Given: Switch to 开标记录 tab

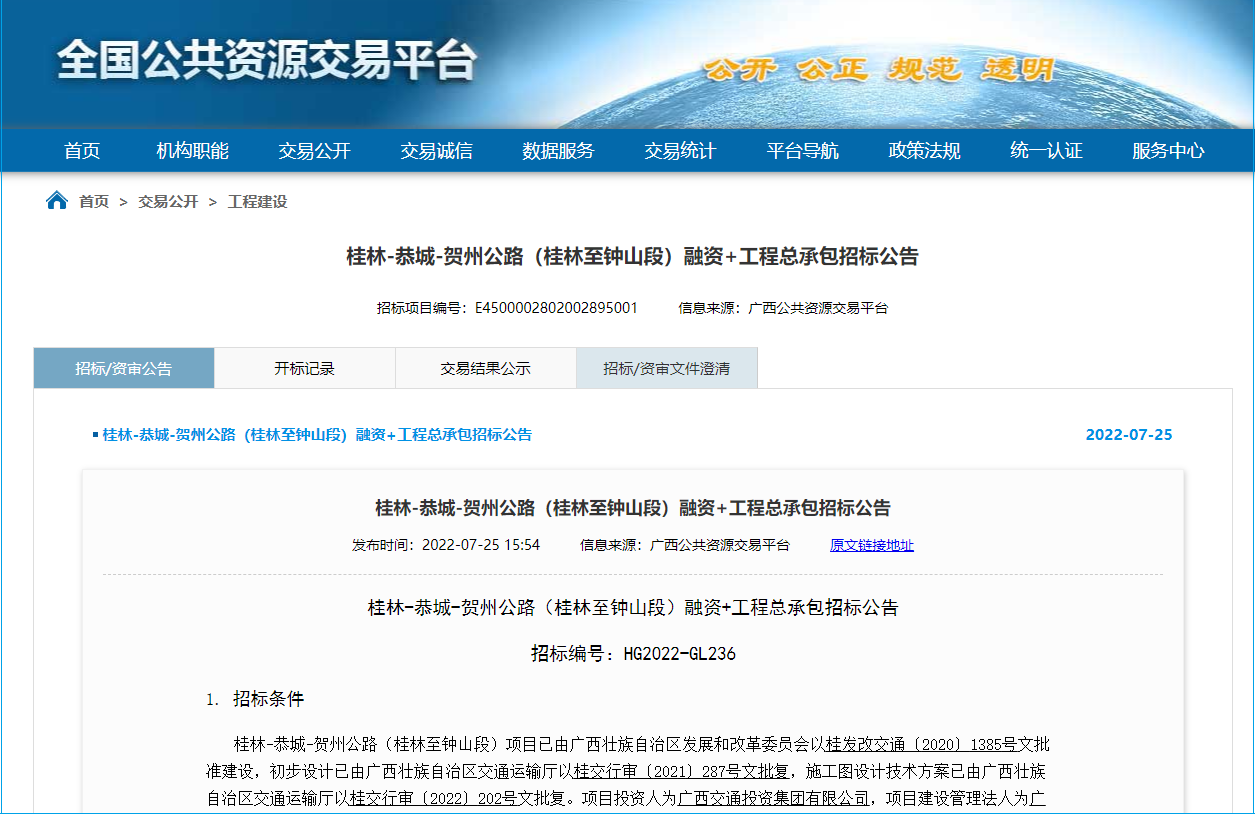Looking at the screenshot, I should click(305, 368).
